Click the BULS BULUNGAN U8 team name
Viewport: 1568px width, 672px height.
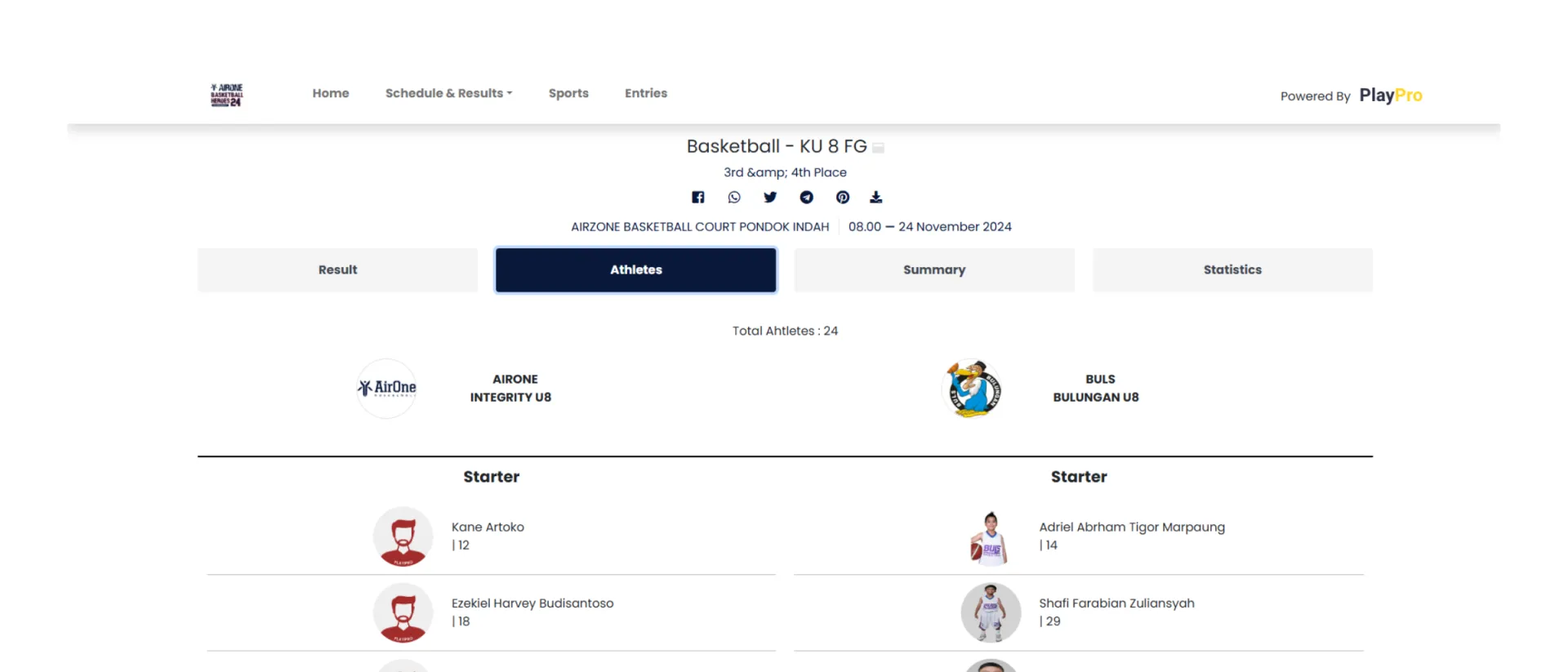pyautogui.click(x=1096, y=389)
